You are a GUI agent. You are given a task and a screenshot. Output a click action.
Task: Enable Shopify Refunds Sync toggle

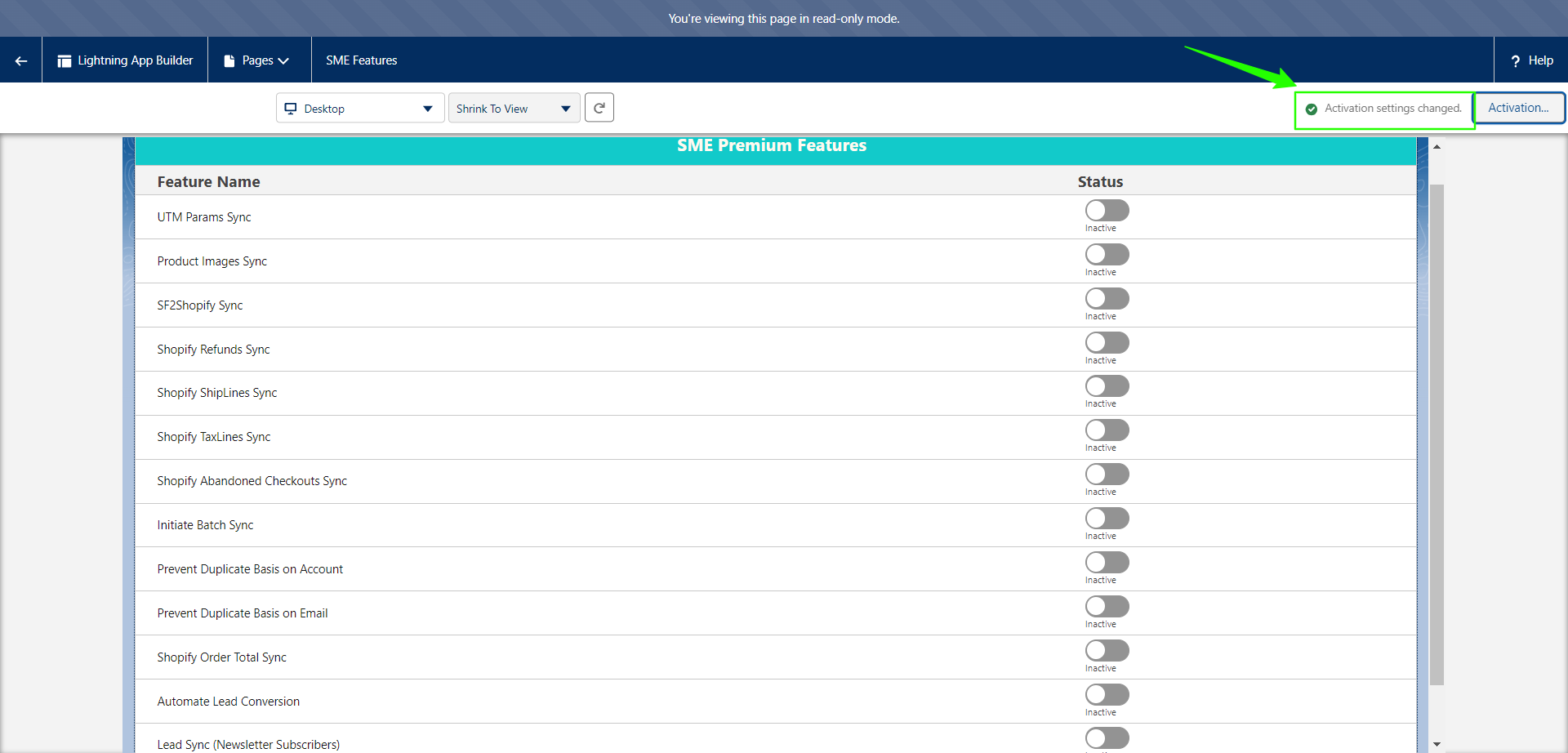coord(1107,343)
